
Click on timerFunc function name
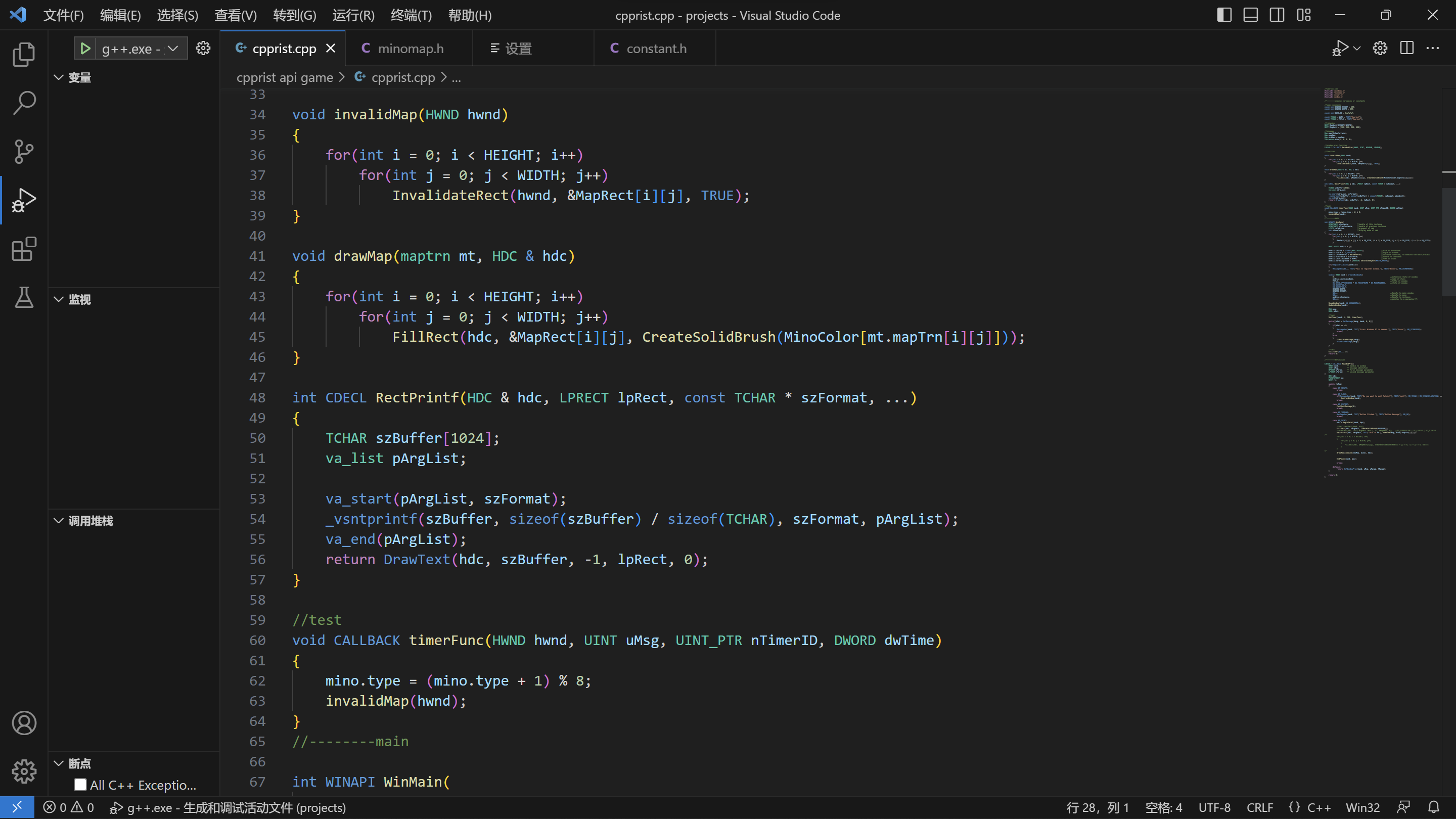(x=446, y=641)
